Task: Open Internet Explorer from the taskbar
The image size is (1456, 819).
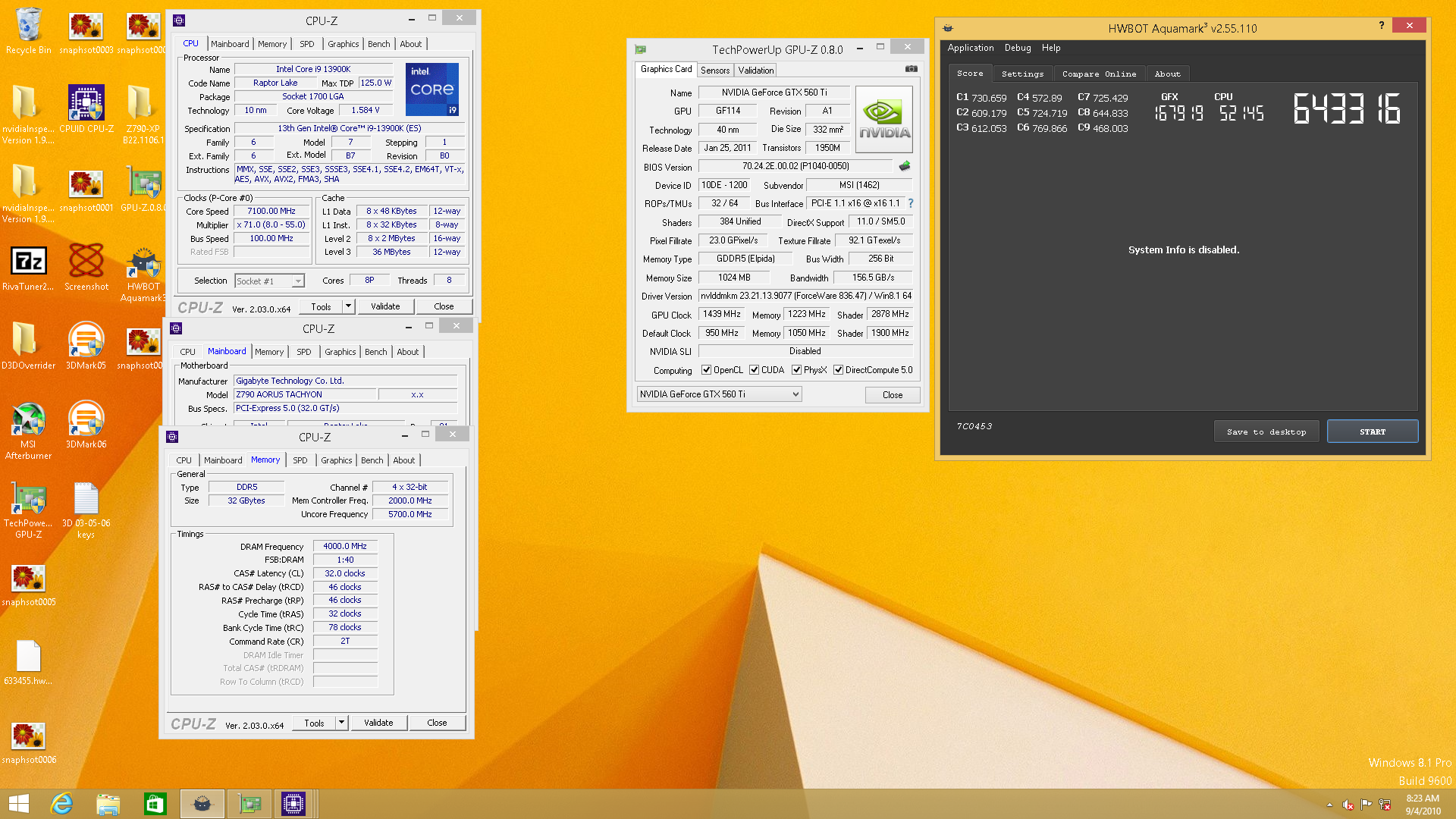Action: click(x=61, y=804)
